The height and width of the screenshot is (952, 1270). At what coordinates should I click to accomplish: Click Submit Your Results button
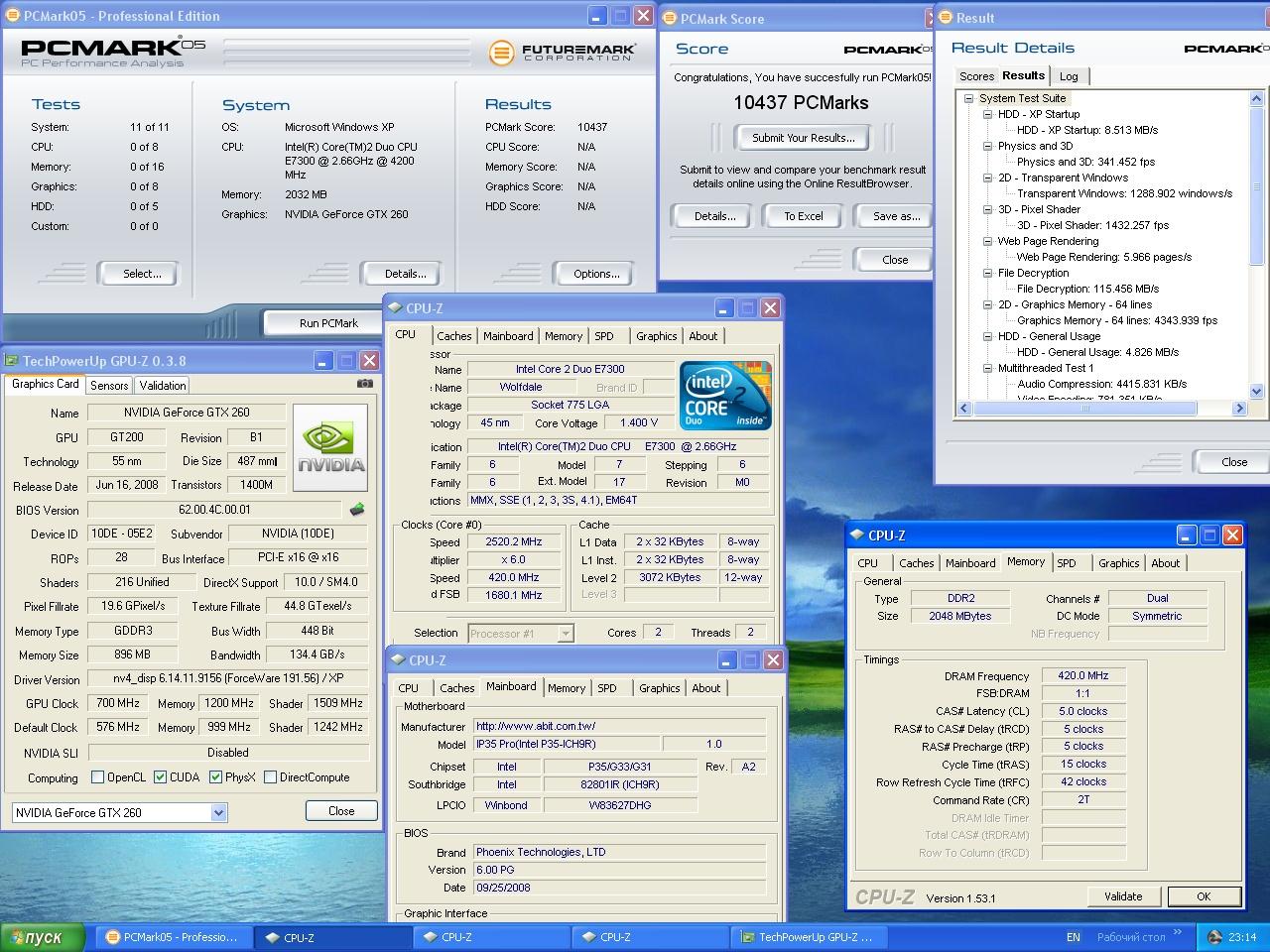(x=804, y=138)
